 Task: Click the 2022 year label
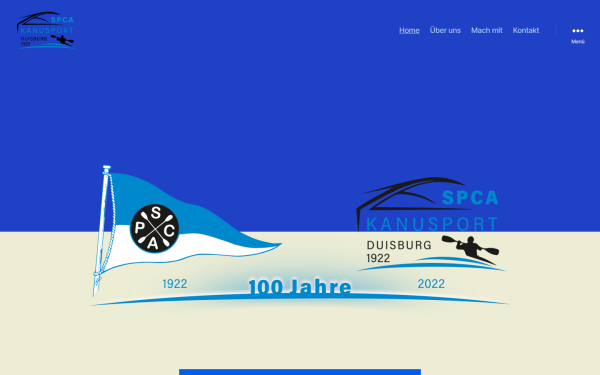(x=431, y=284)
